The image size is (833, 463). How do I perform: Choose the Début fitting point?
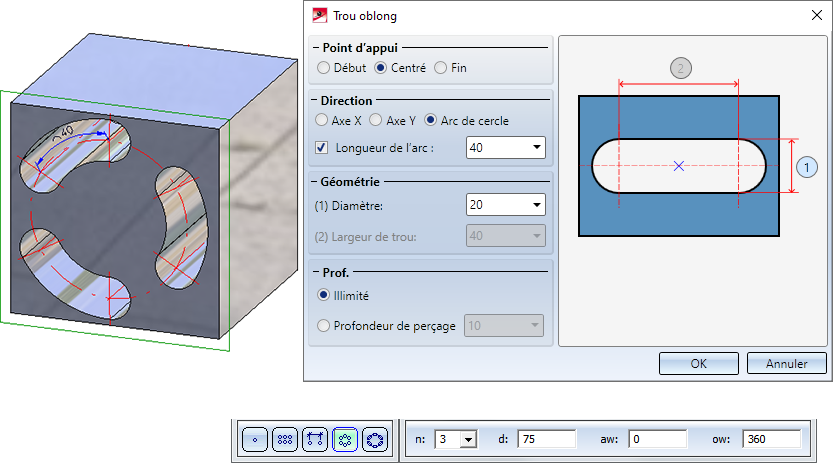point(323,68)
